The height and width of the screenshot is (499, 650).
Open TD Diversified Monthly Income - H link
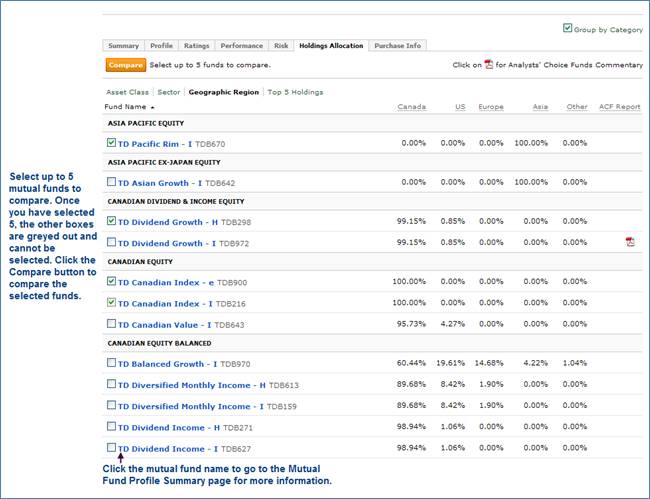[x=192, y=385]
